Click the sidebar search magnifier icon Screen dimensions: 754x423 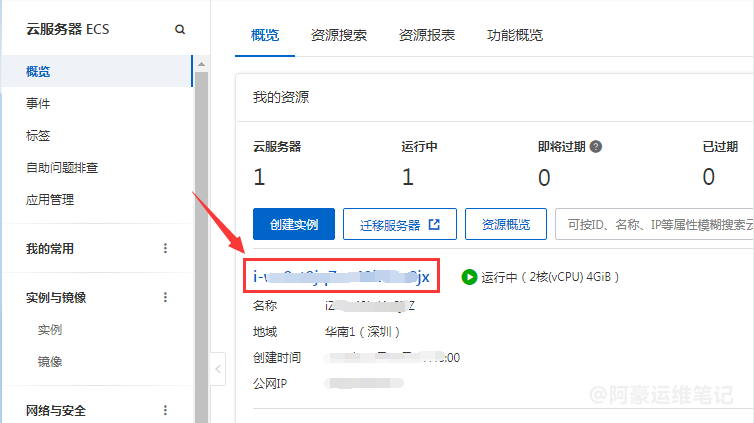click(180, 29)
